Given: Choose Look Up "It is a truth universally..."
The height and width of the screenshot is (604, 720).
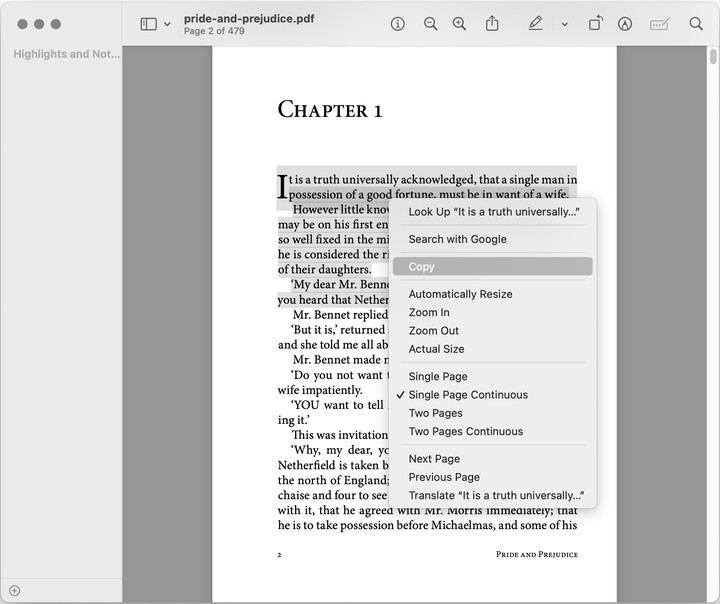Looking at the screenshot, I should [x=494, y=212].
